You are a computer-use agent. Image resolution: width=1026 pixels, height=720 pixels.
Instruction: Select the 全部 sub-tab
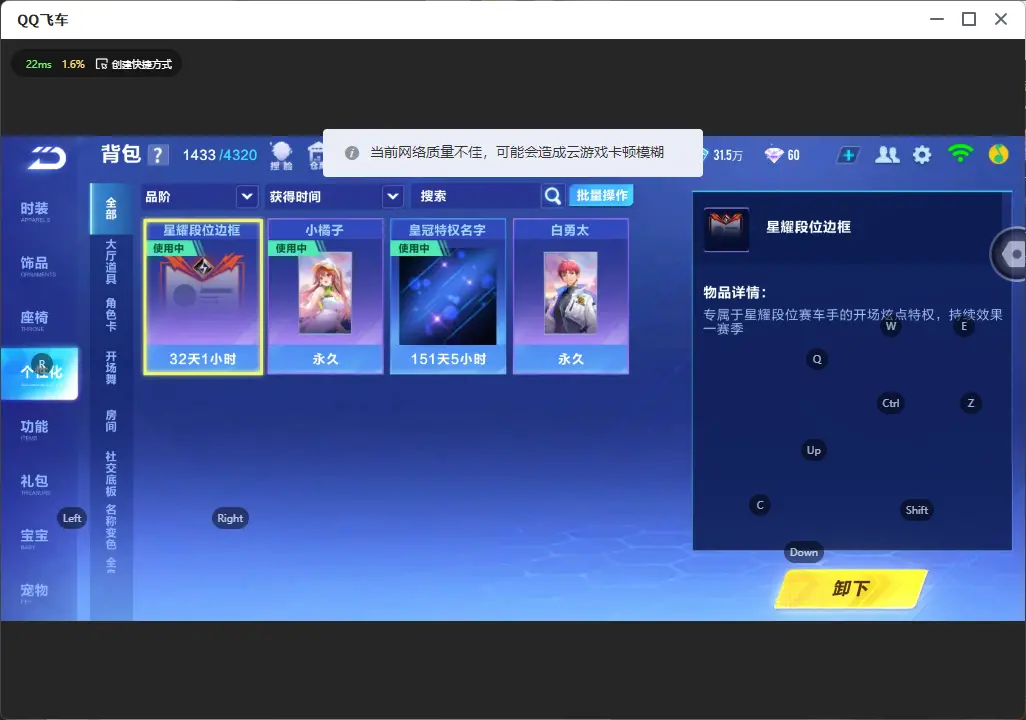coord(111,209)
